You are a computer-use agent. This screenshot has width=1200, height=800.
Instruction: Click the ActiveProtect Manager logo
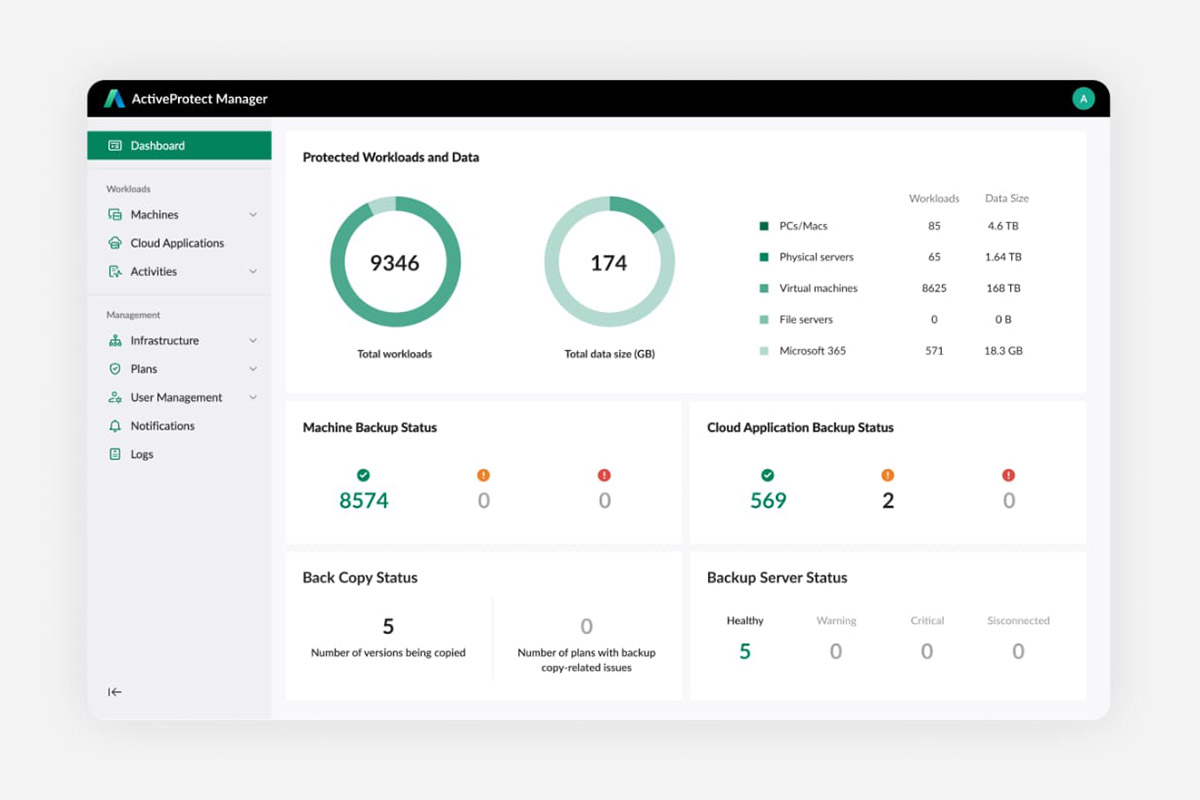(115, 98)
